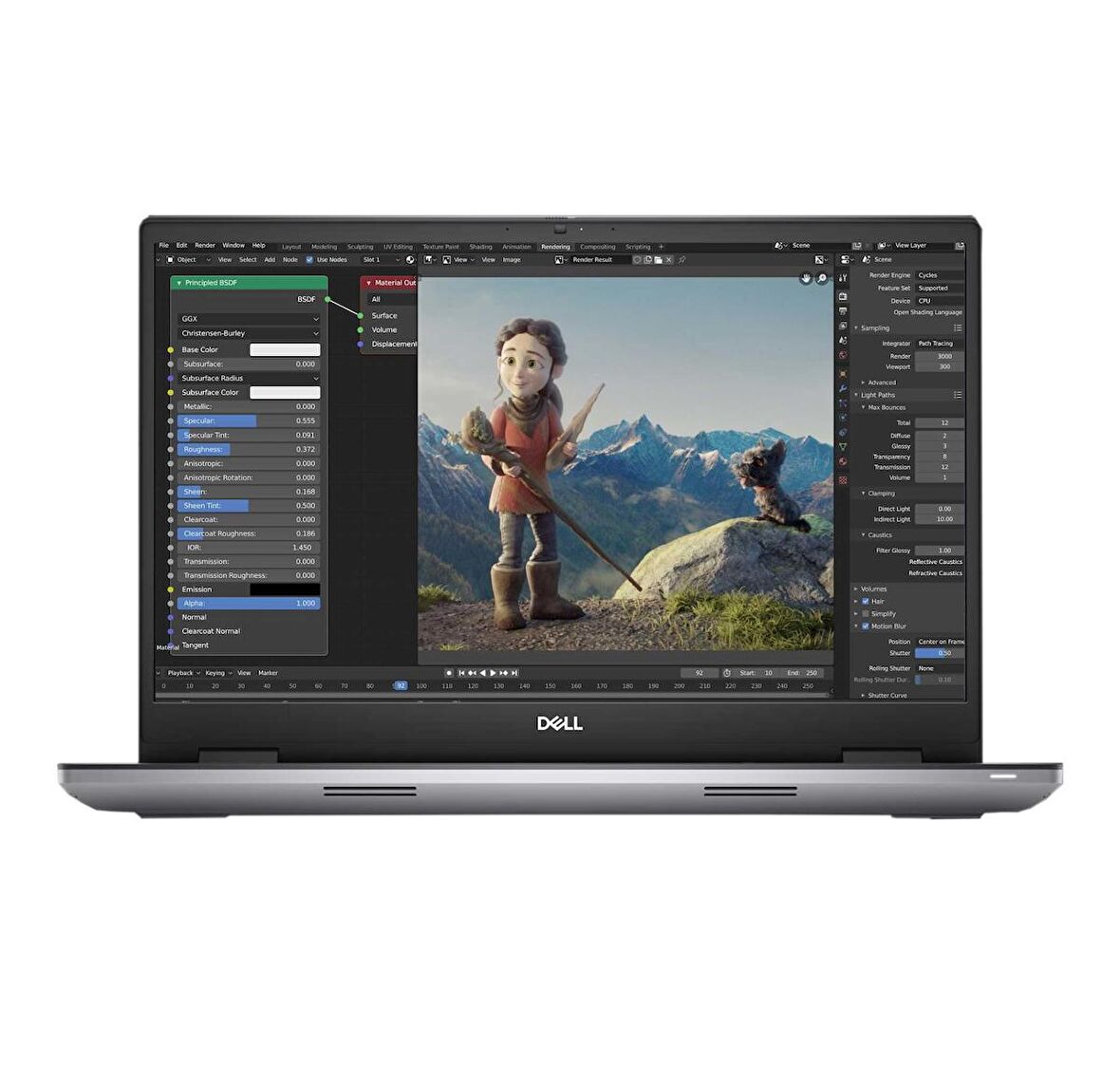Activate the Zoom magnifier in the image viewer

click(822, 277)
